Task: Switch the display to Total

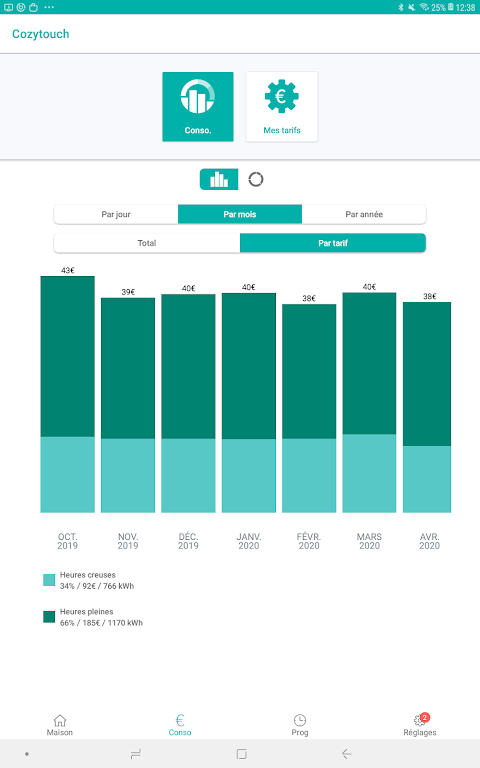Action: [x=147, y=243]
